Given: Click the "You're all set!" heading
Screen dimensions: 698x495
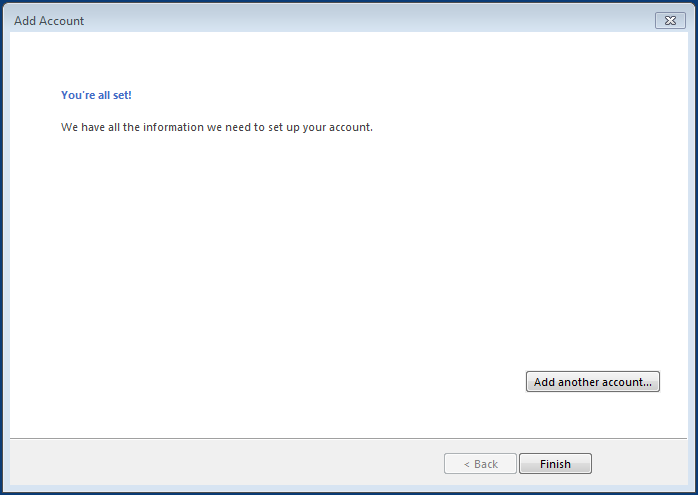Looking at the screenshot, I should (96, 95).
